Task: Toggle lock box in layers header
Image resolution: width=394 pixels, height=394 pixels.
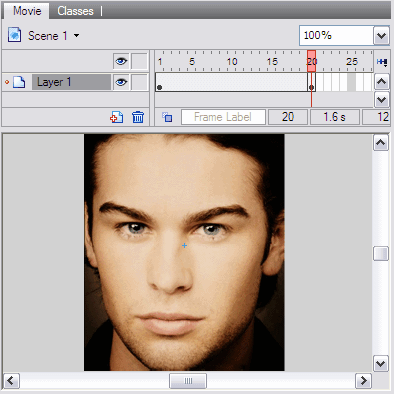Action: point(139,61)
